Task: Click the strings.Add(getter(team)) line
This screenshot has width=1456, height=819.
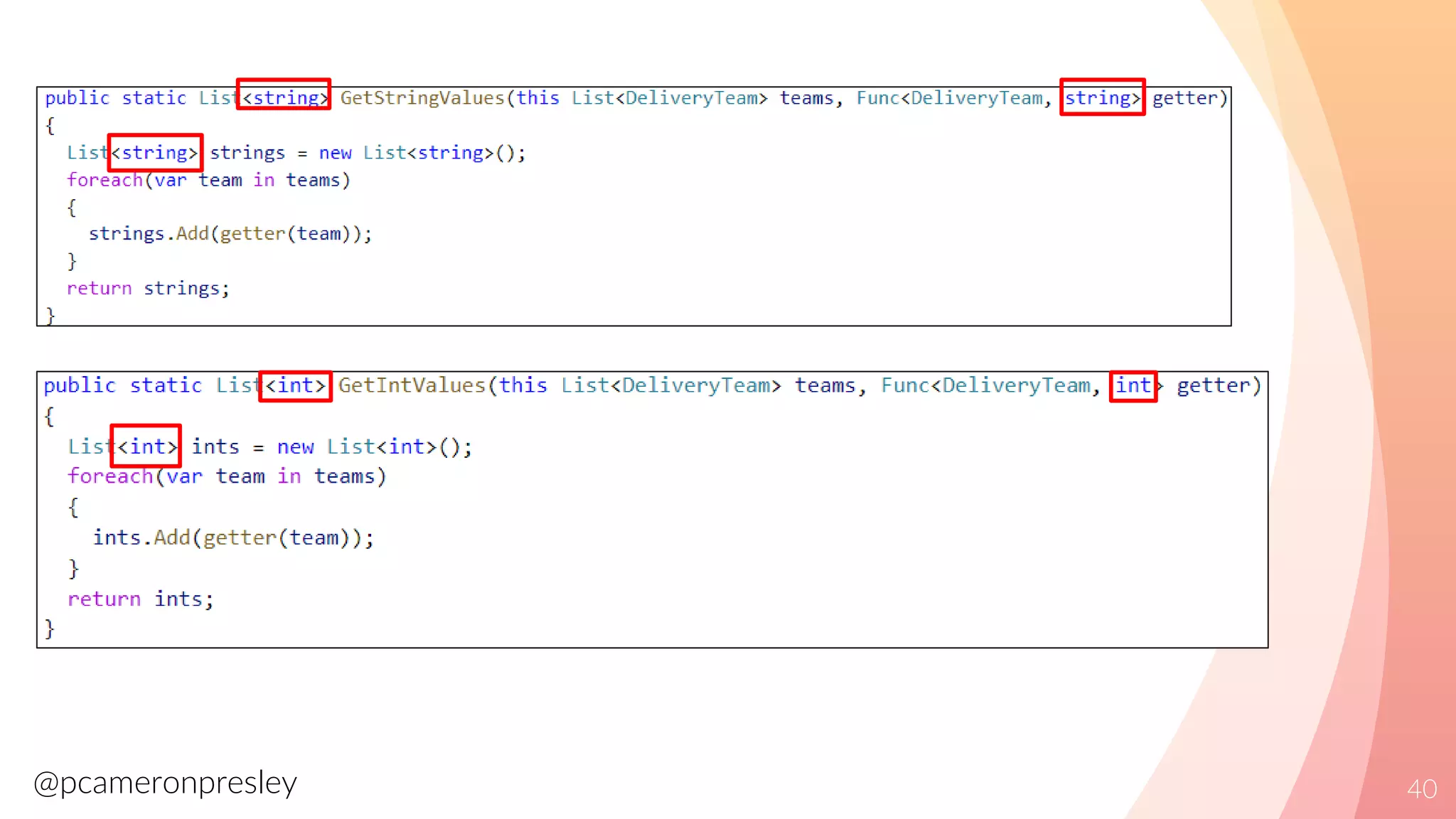Action: [230, 234]
